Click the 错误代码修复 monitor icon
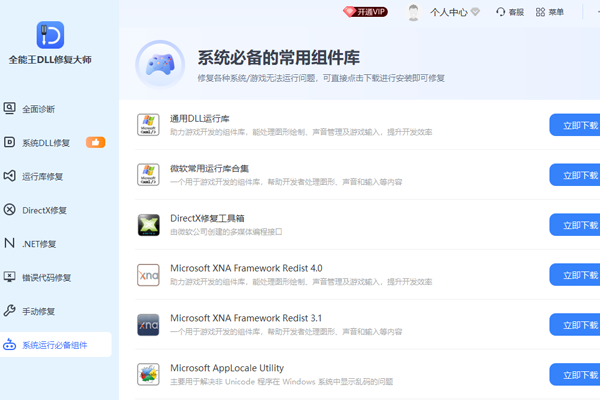Screen dimensions: 600x400 [10, 277]
